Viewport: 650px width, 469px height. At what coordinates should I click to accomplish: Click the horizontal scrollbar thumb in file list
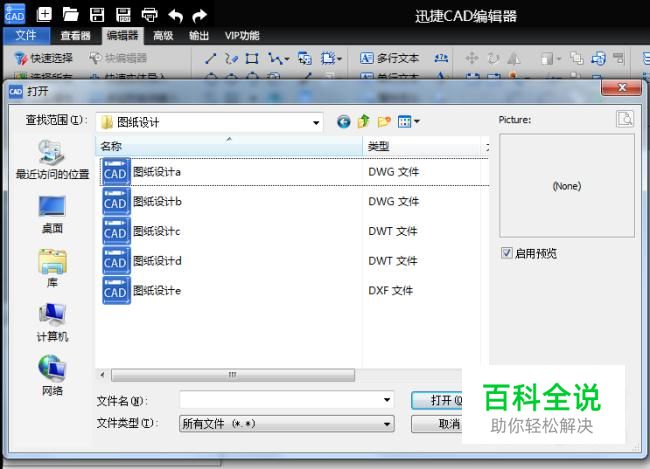click(233, 375)
